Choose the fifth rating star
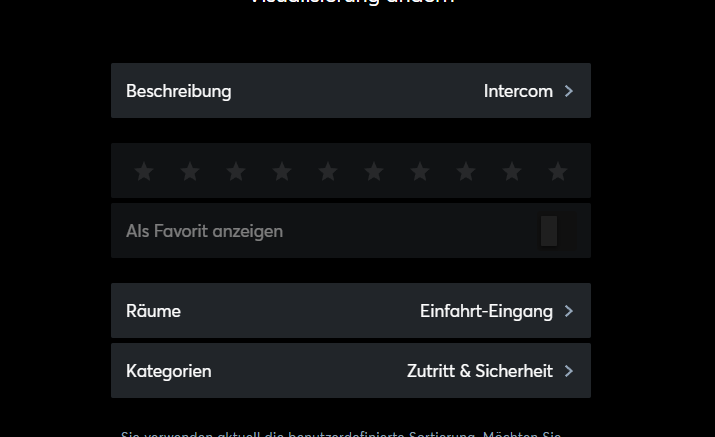Image resolution: width=715 pixels, height=437 pixels. [x=328, y=172]
